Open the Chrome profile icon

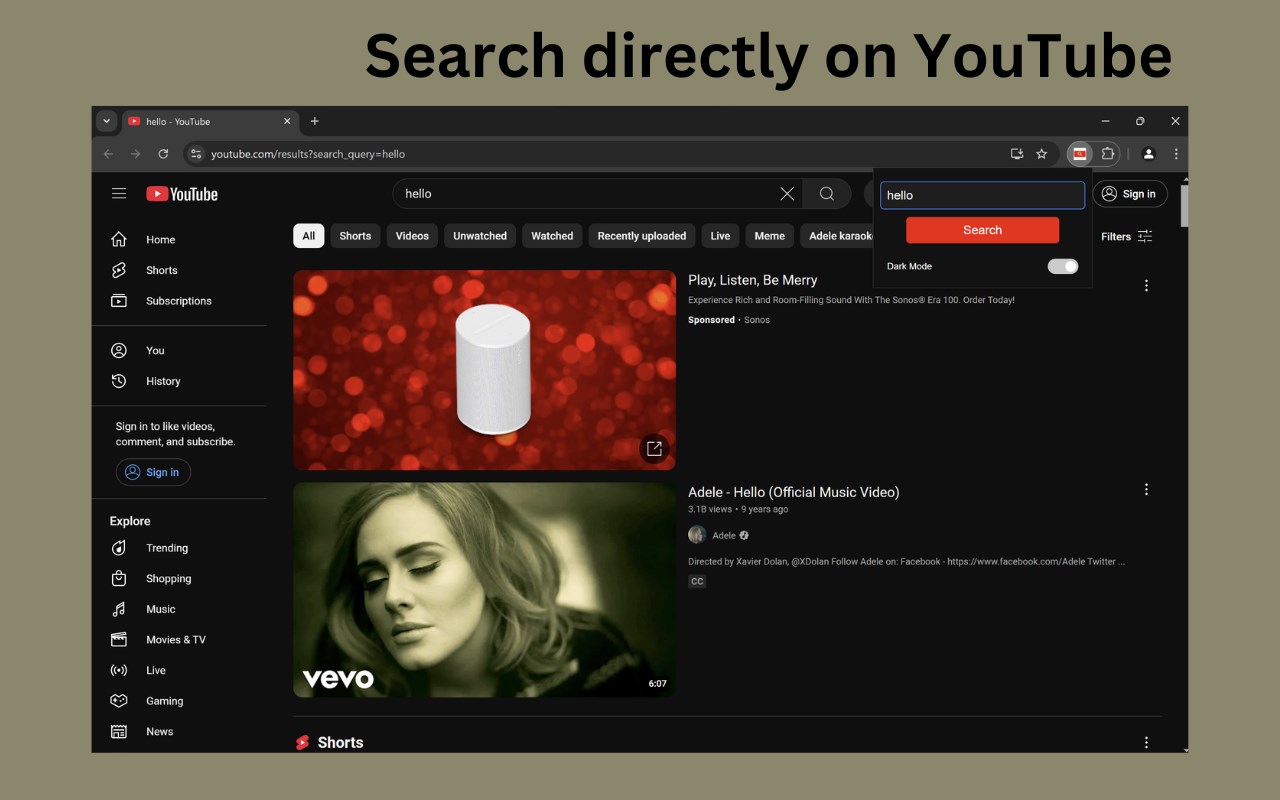tap(1149, 154)
